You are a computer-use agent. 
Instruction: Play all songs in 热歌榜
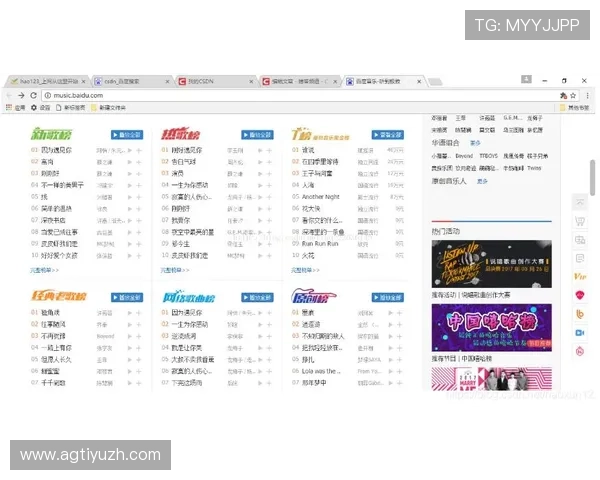257,135
